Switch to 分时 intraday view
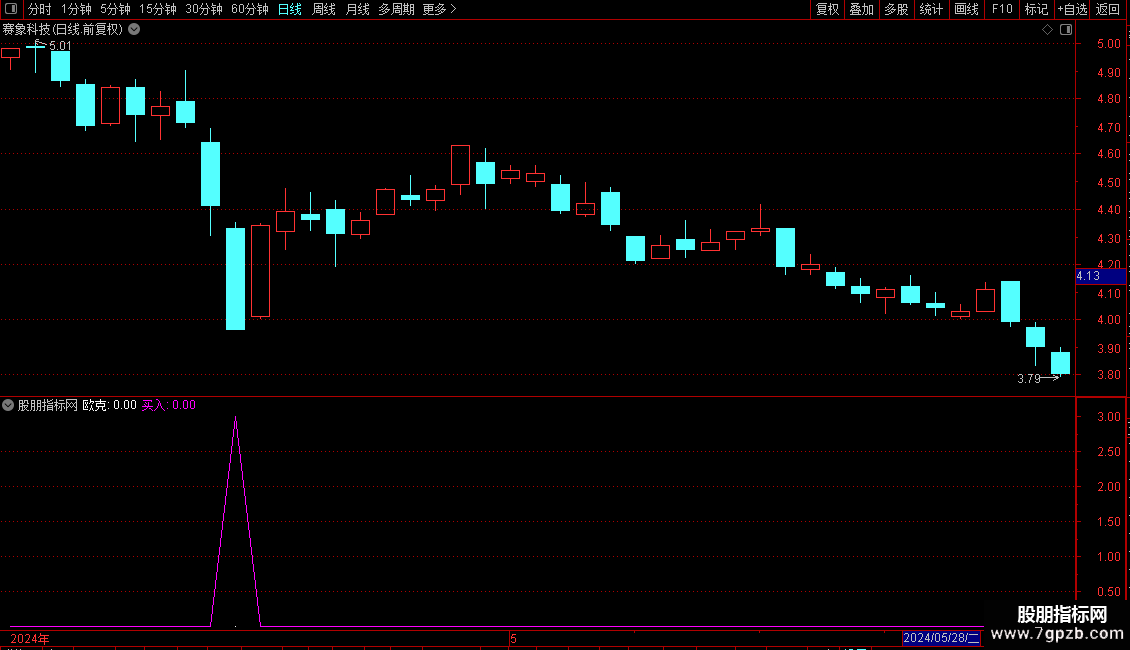Screen dimensions: 1130x650 (40, 9)
